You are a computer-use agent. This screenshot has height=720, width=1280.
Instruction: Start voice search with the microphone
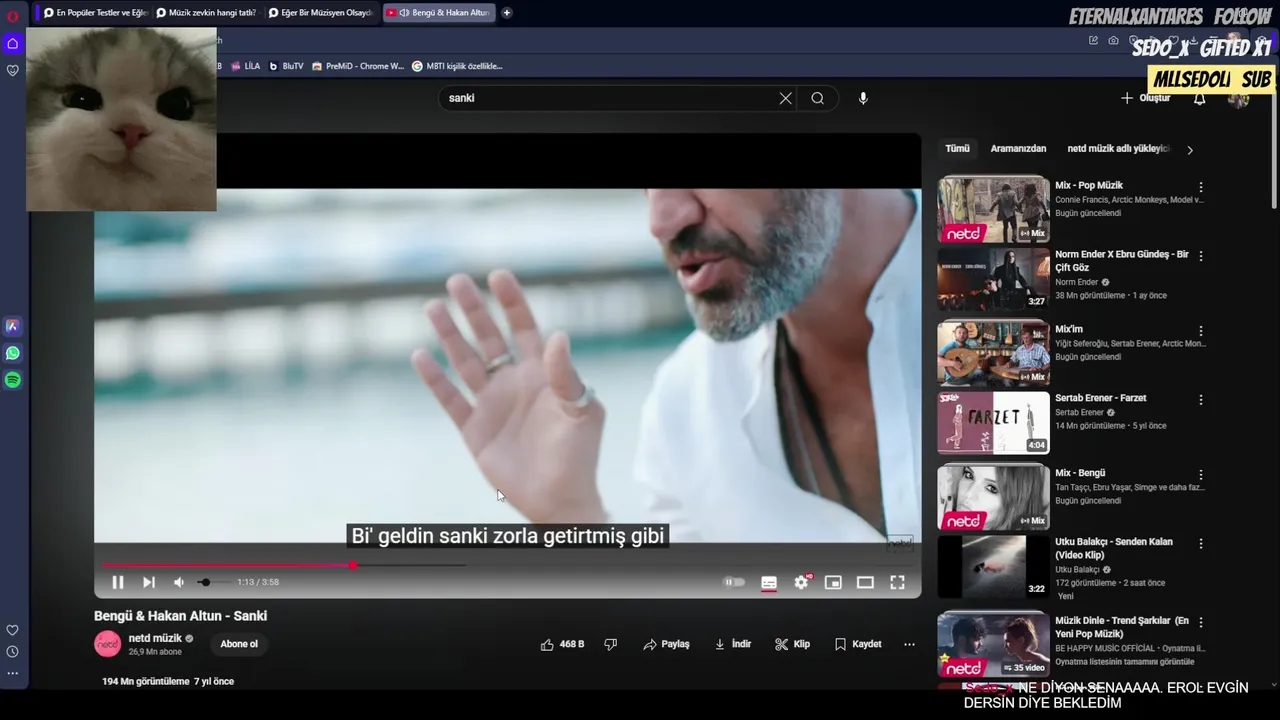(863, 98)
